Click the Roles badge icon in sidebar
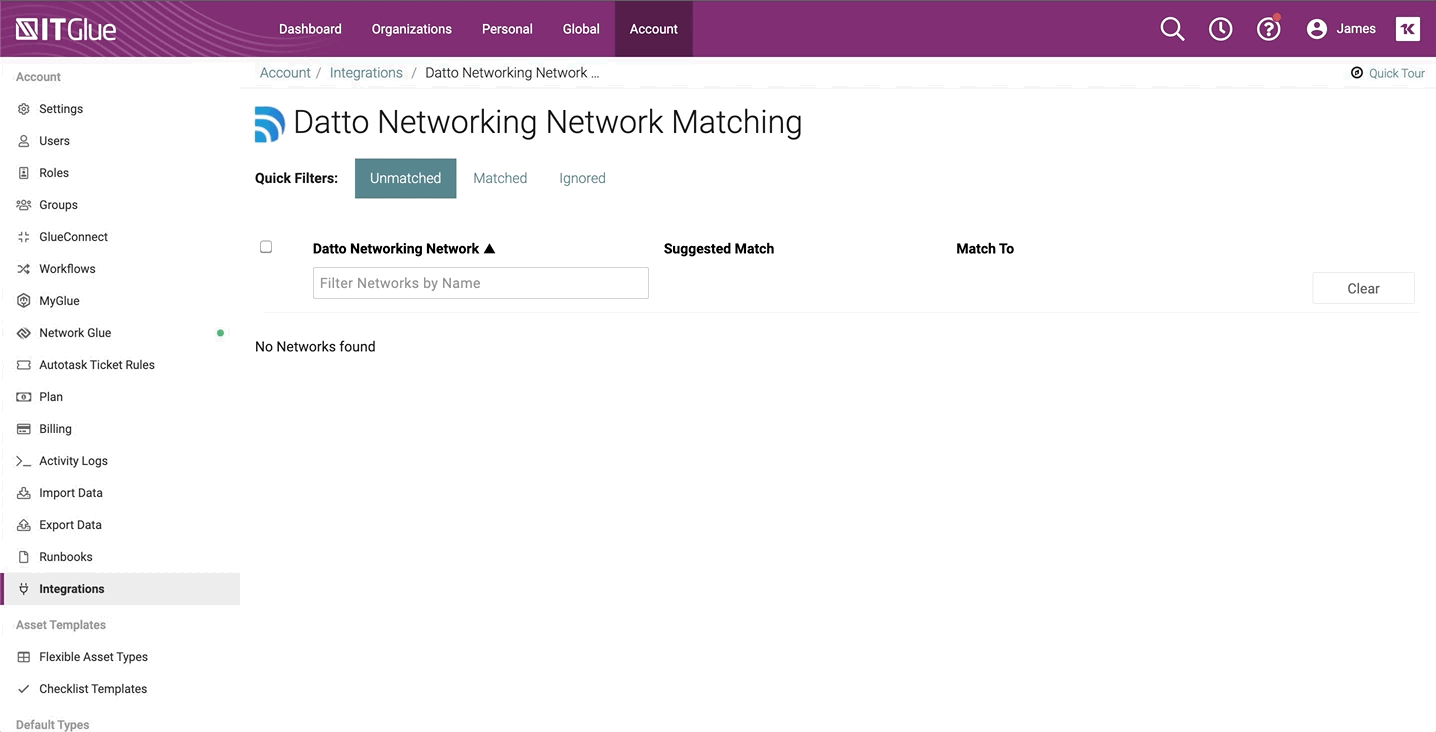 coord(24,173)
